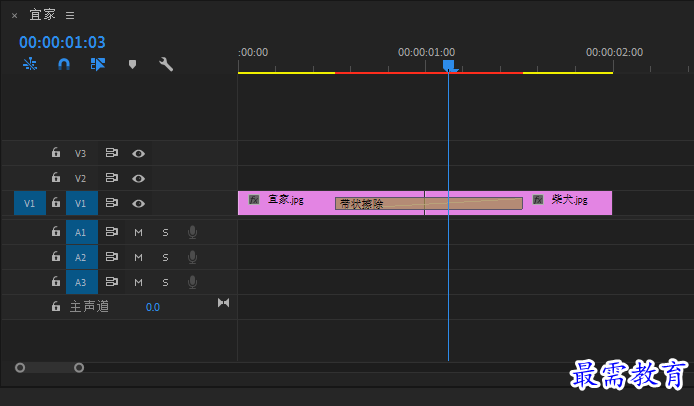Toggle Linked Selection icon
Image resolution: width=694 pixels, height=406 pixels.
click(98, 64)
